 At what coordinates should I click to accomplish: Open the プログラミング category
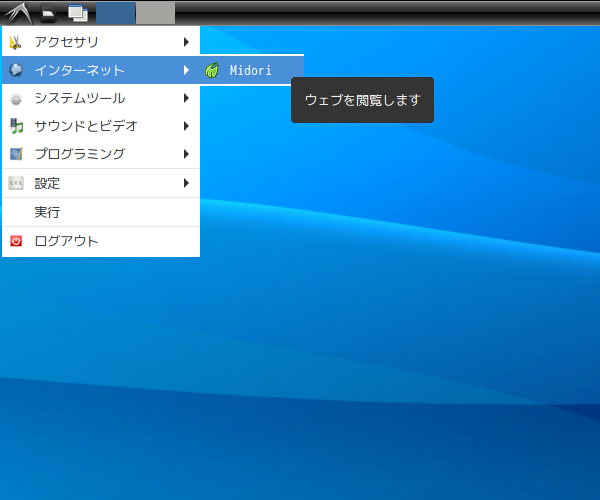click(101, 154)
